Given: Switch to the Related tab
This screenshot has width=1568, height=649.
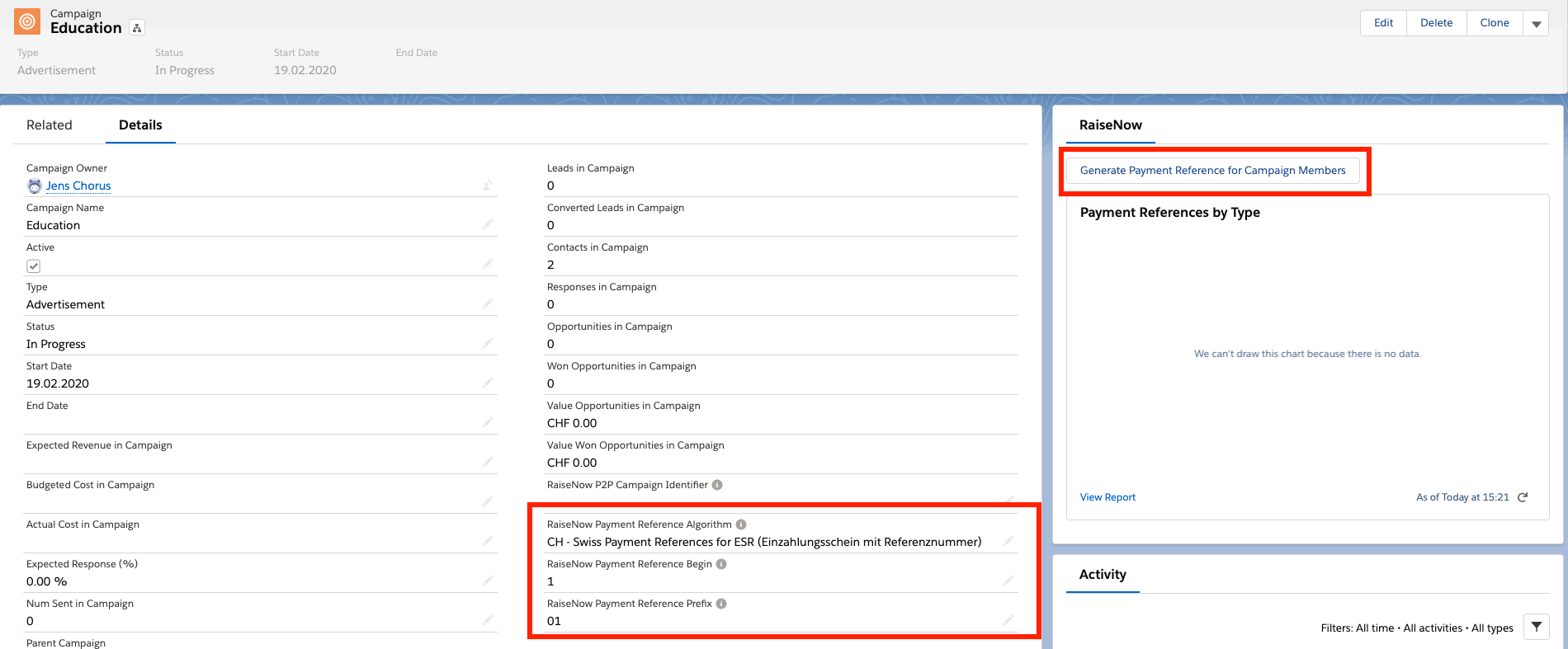Looking at the screenshot, I should point(50,125).
